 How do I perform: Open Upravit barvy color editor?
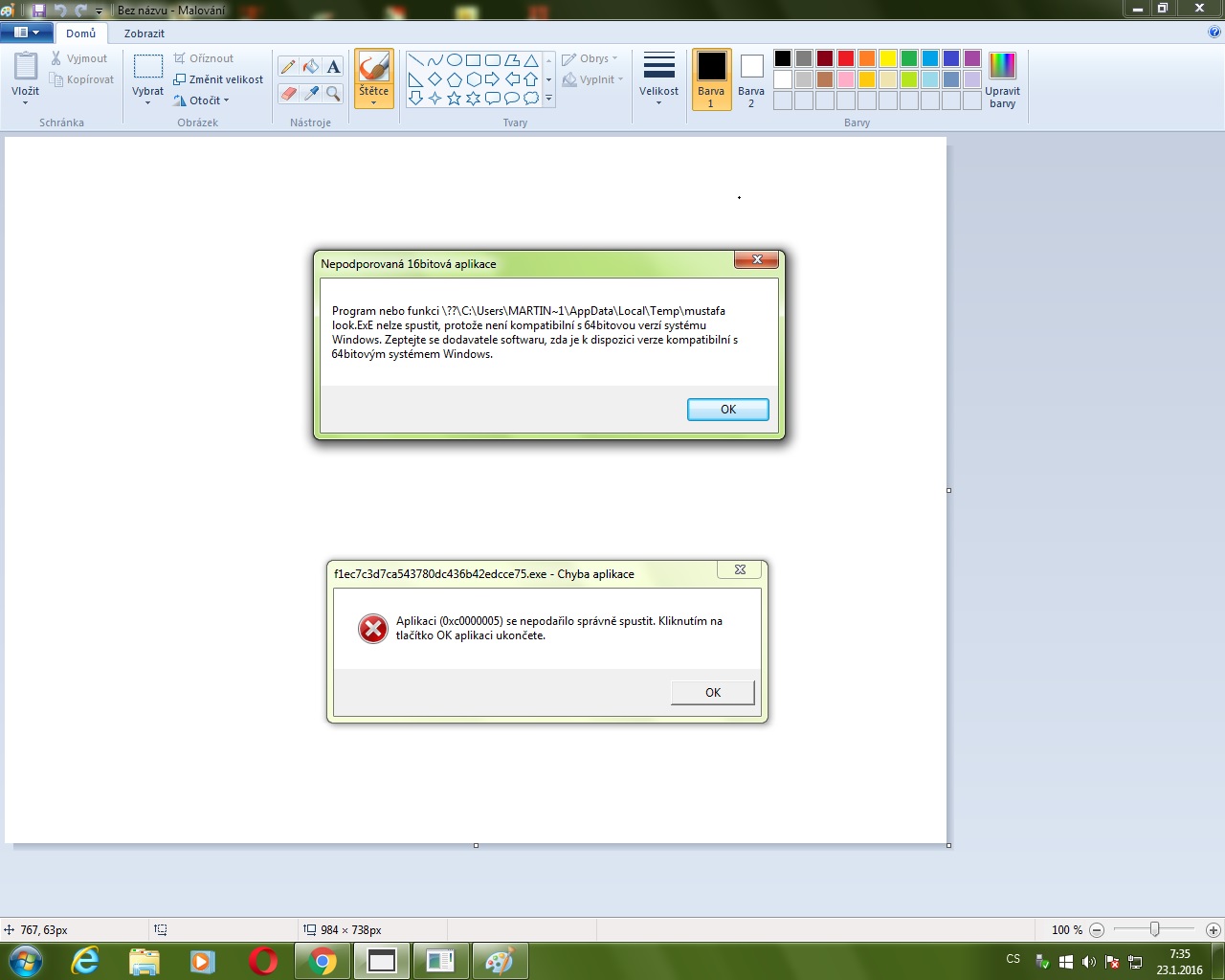point(1002,79)
